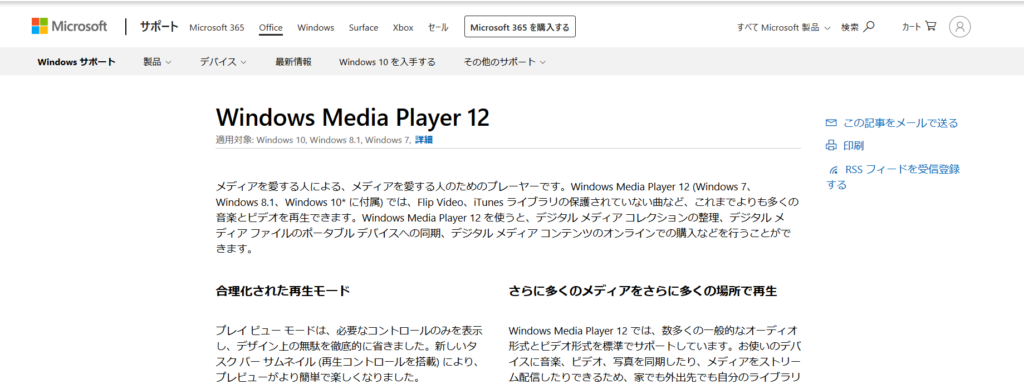This screenshot has width=1024, height=384.
Task: Click the account profile avatar icon
Action: [x=959, y=27]
